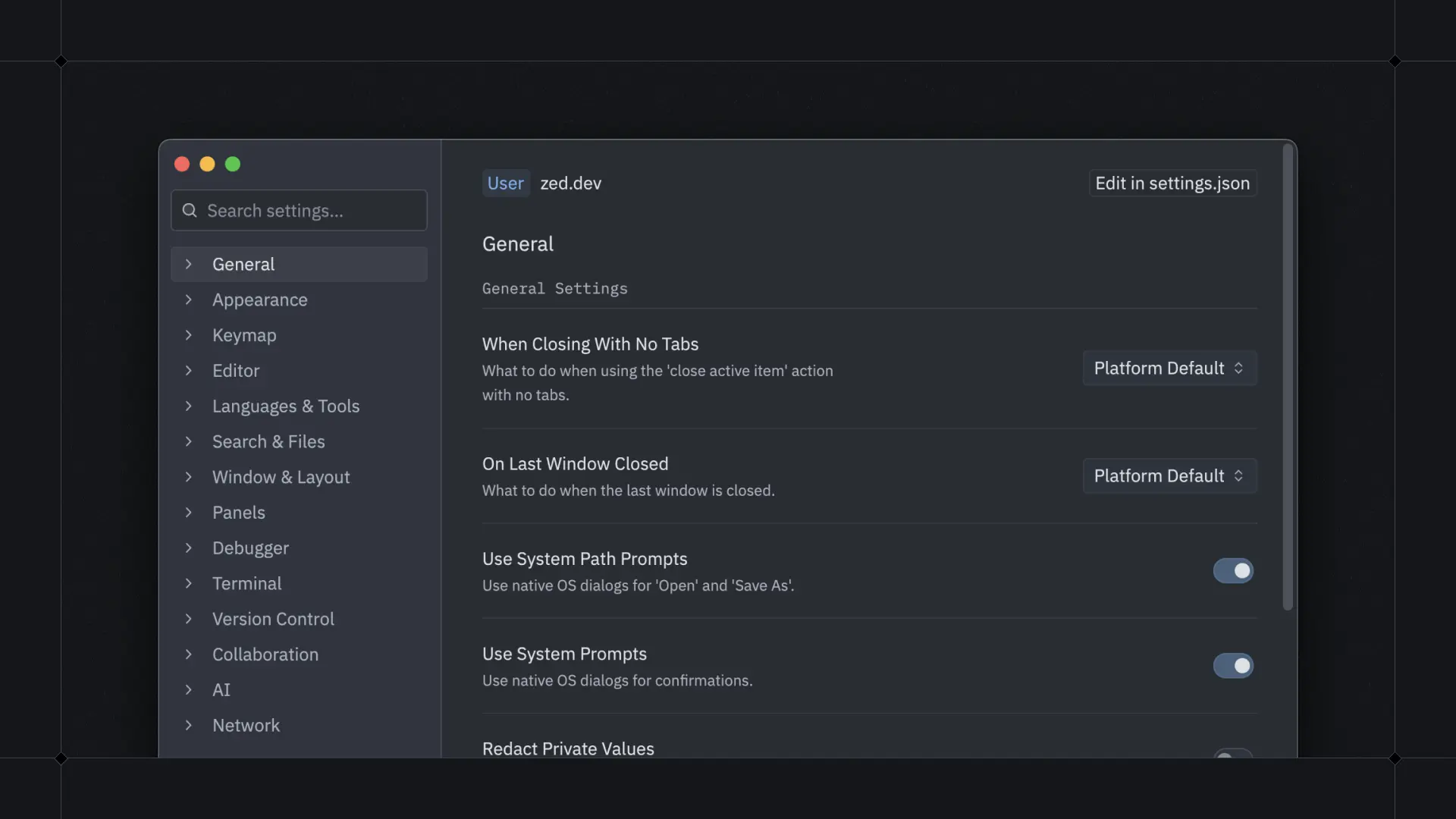Click the vertical scrollbar on the right

coord(1287,379)
